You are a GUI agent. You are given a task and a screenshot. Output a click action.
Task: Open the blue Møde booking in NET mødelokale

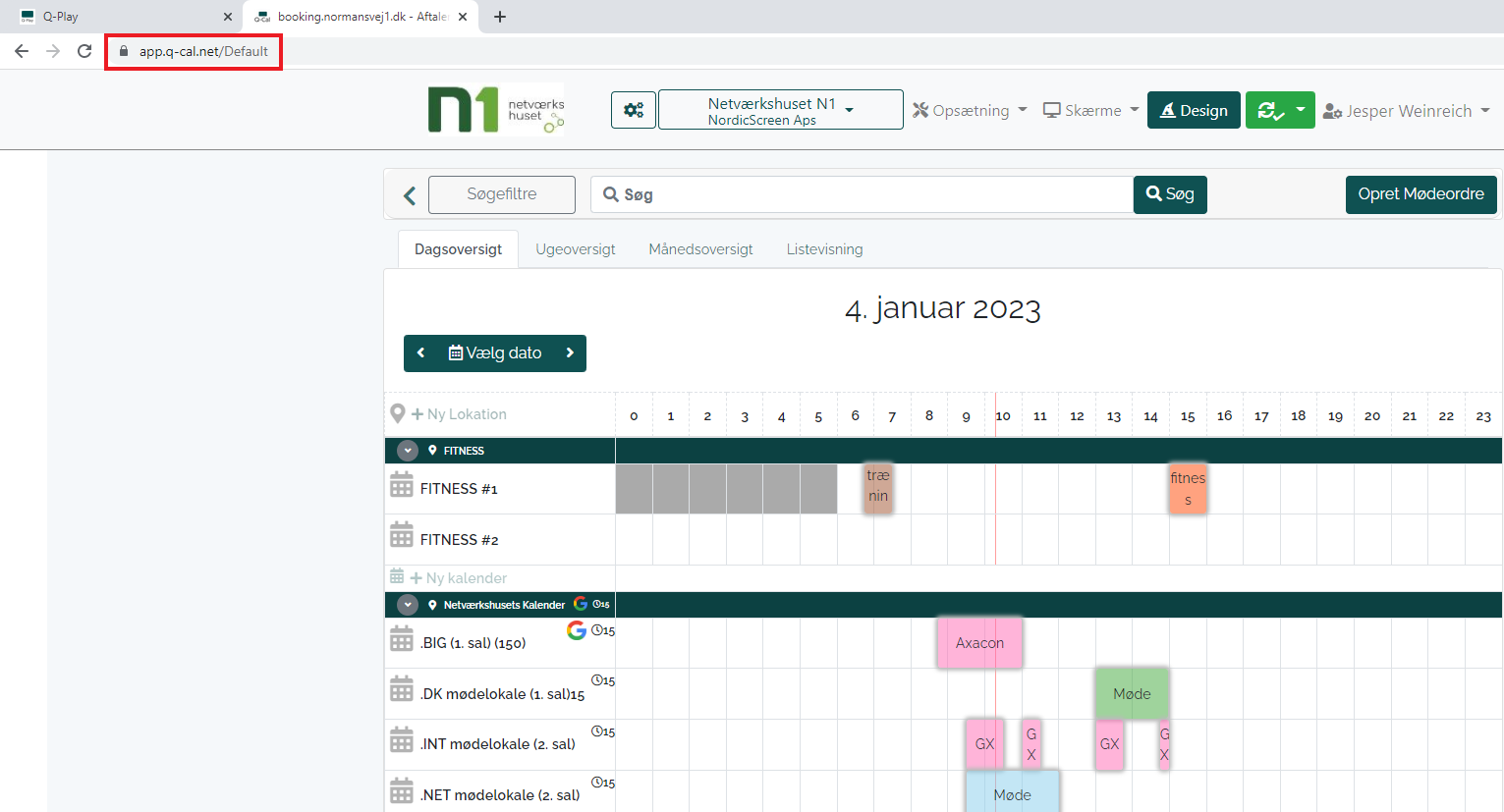click(1012, 792)
